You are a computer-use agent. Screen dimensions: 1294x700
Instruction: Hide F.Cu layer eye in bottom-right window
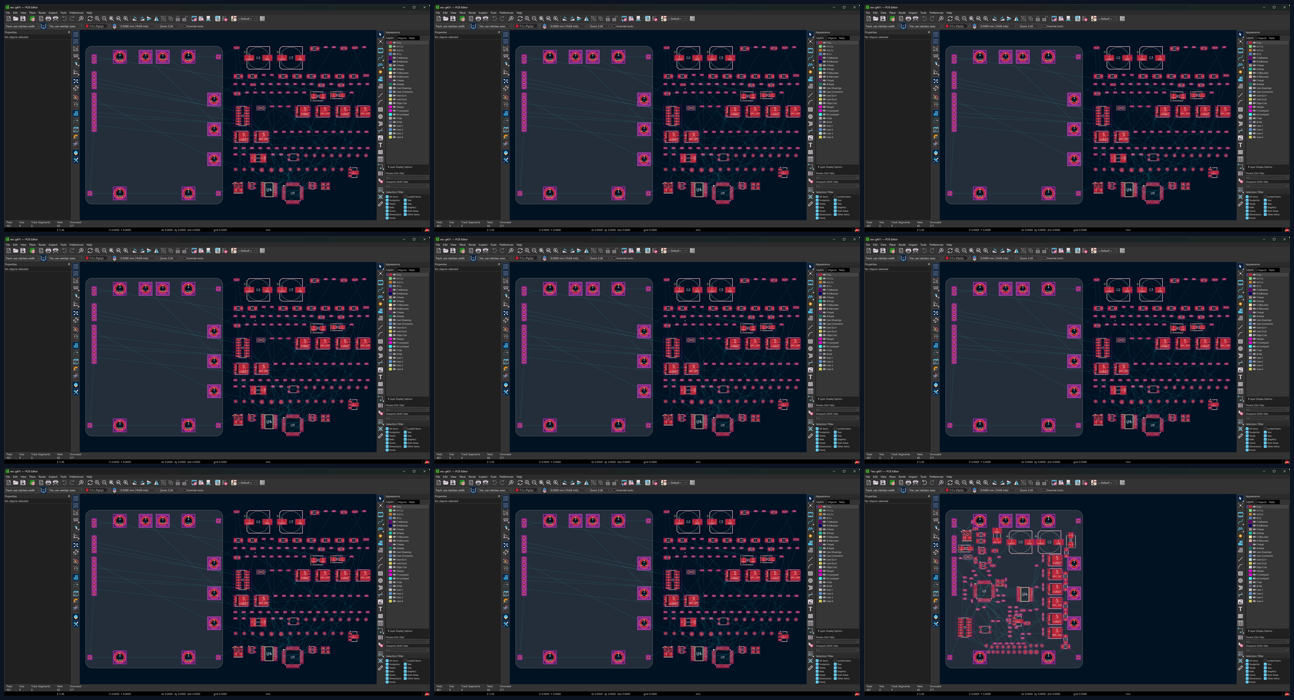click(x=1254, y=506)
